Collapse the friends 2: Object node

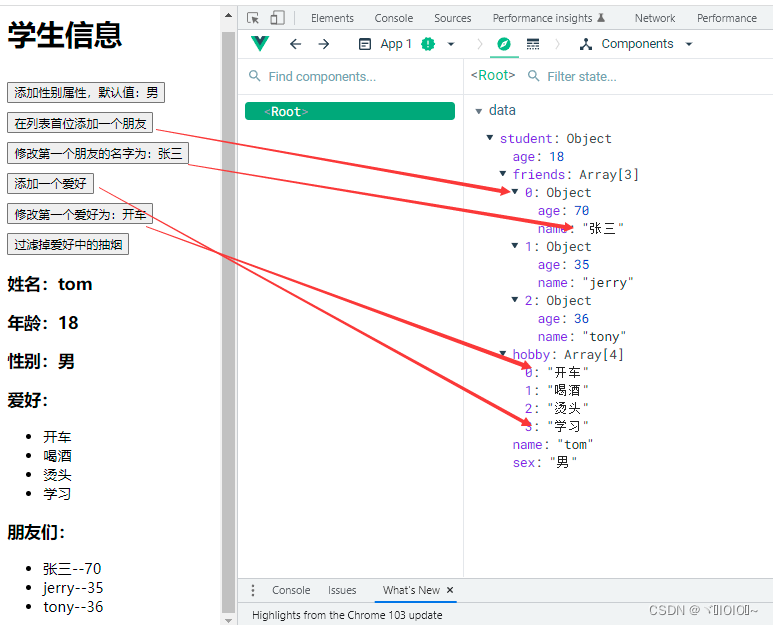tap(515, 299)
